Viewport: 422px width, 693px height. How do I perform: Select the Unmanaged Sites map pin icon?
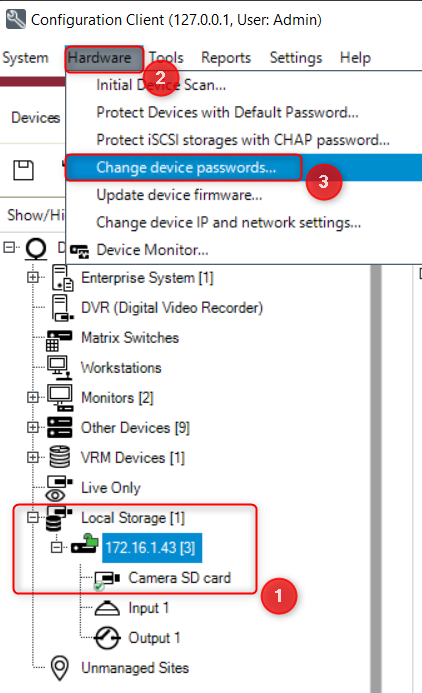(x=60, y=667)
